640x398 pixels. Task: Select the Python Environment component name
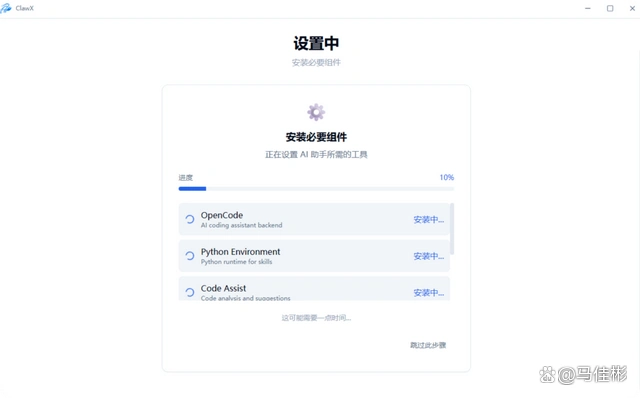[240, 252]
